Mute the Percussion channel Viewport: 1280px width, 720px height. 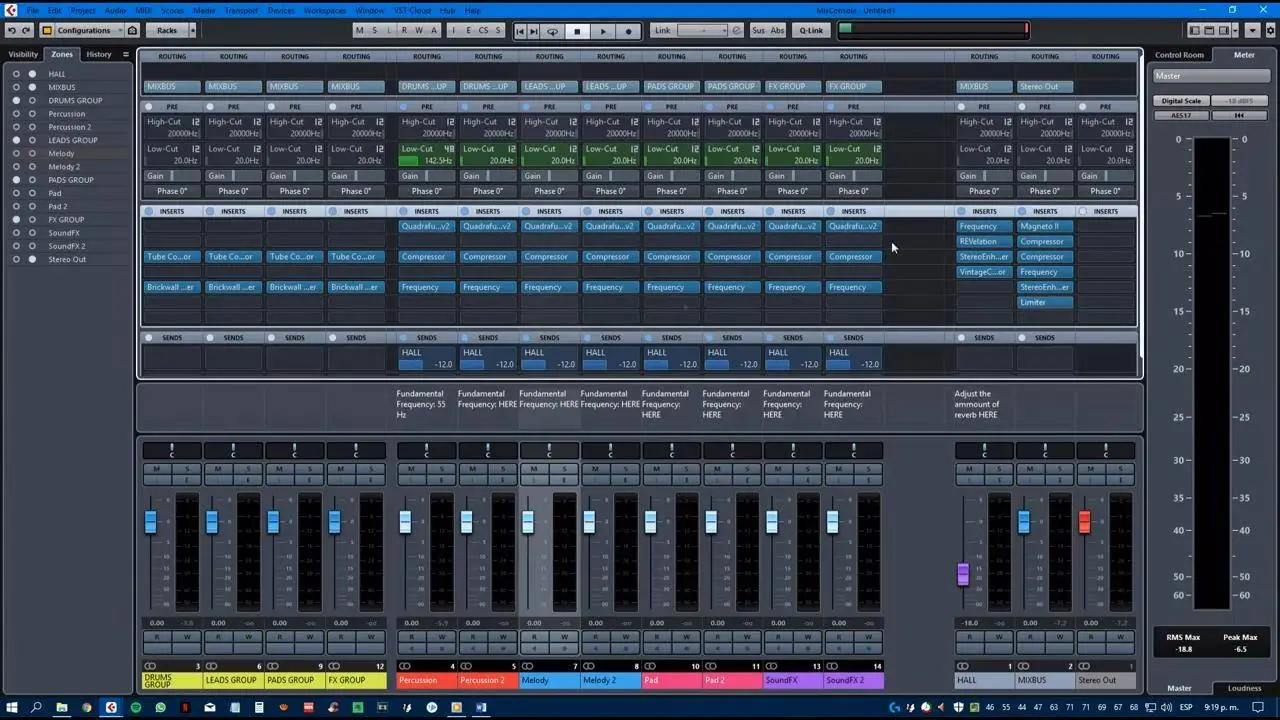[411, 469]
